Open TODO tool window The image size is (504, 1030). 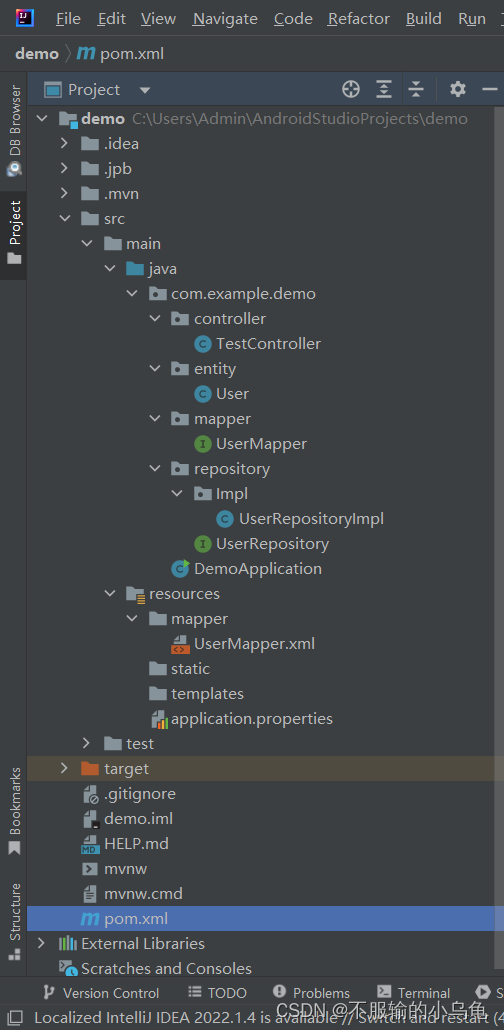[x=218, y=993]
